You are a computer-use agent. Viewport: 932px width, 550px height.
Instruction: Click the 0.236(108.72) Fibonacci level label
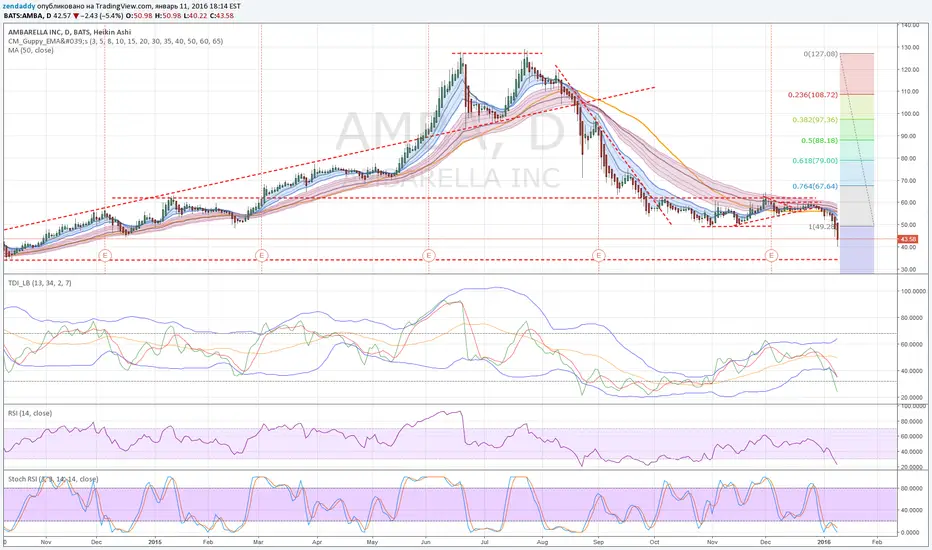(813, 95)
